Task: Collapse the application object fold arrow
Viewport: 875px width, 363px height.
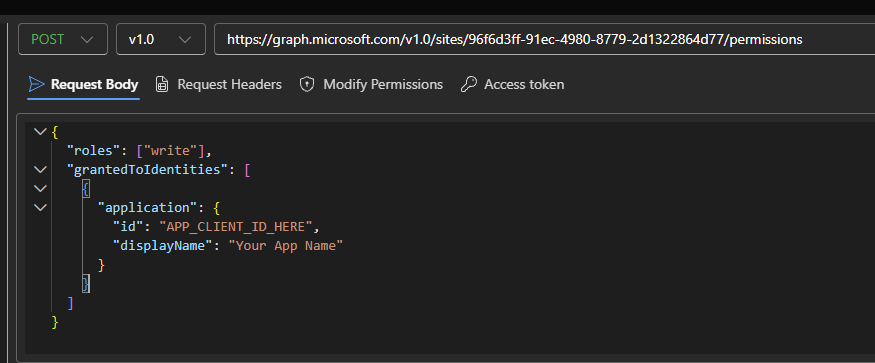Action: [x=40, y=207]
